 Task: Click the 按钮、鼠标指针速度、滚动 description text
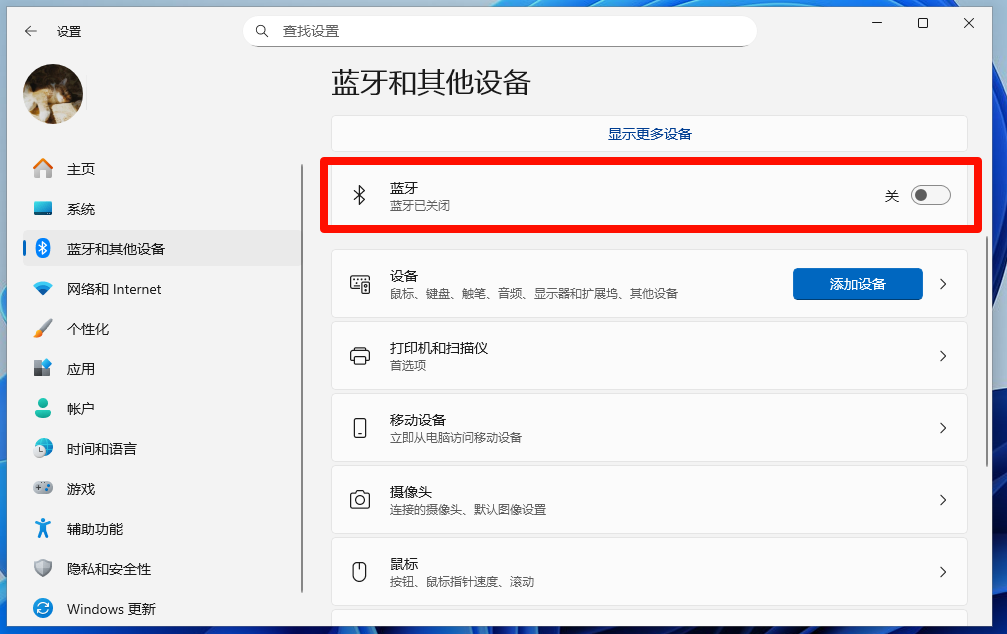pos(461,581)
